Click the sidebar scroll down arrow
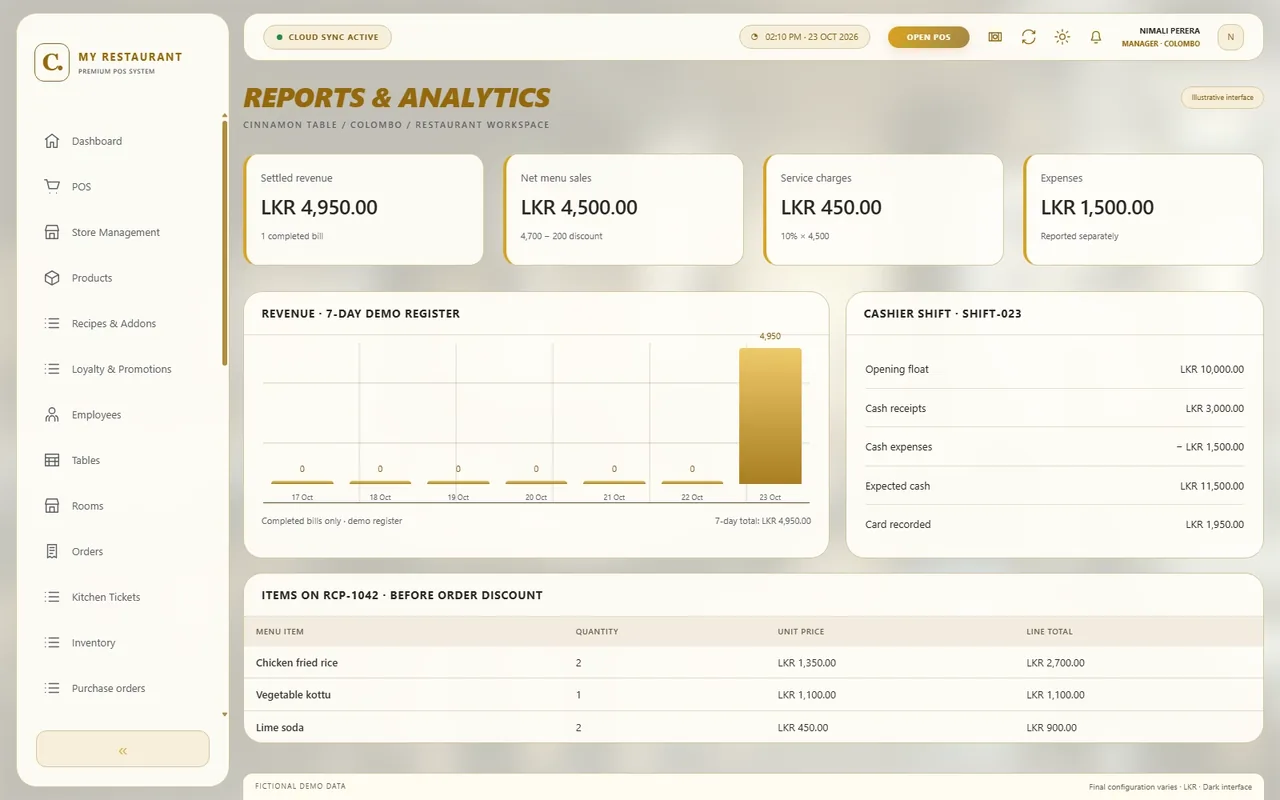The image size is (1280, 800). [224, 715]
